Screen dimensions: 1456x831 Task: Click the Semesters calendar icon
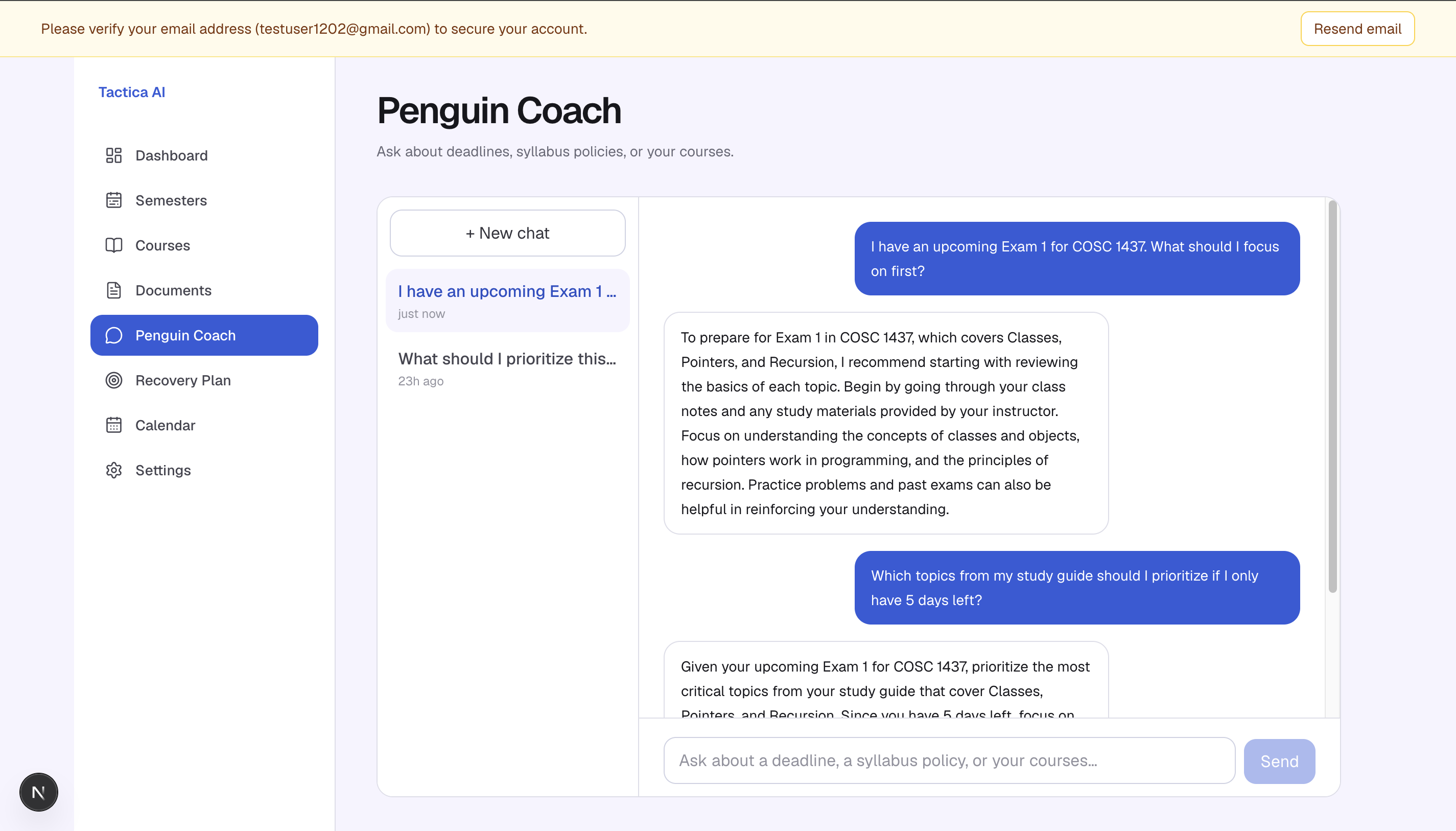114,200
